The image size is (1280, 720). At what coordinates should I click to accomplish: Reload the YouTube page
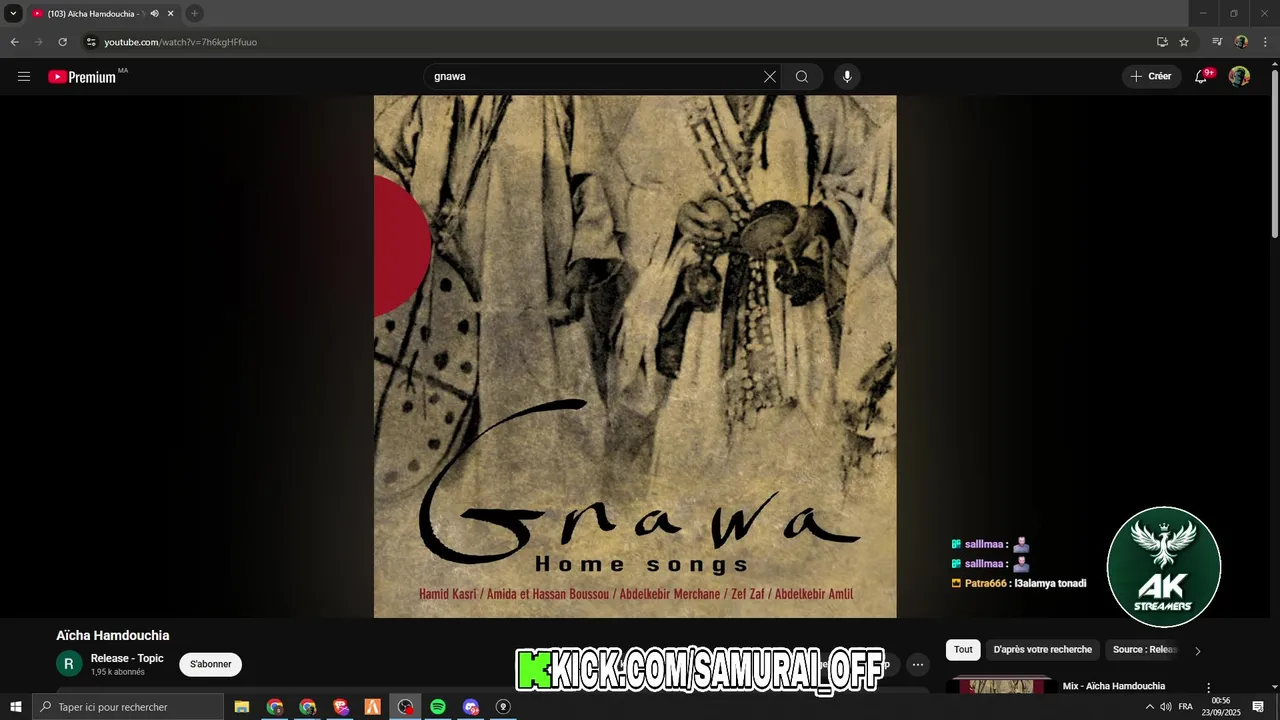click(62, 42)
